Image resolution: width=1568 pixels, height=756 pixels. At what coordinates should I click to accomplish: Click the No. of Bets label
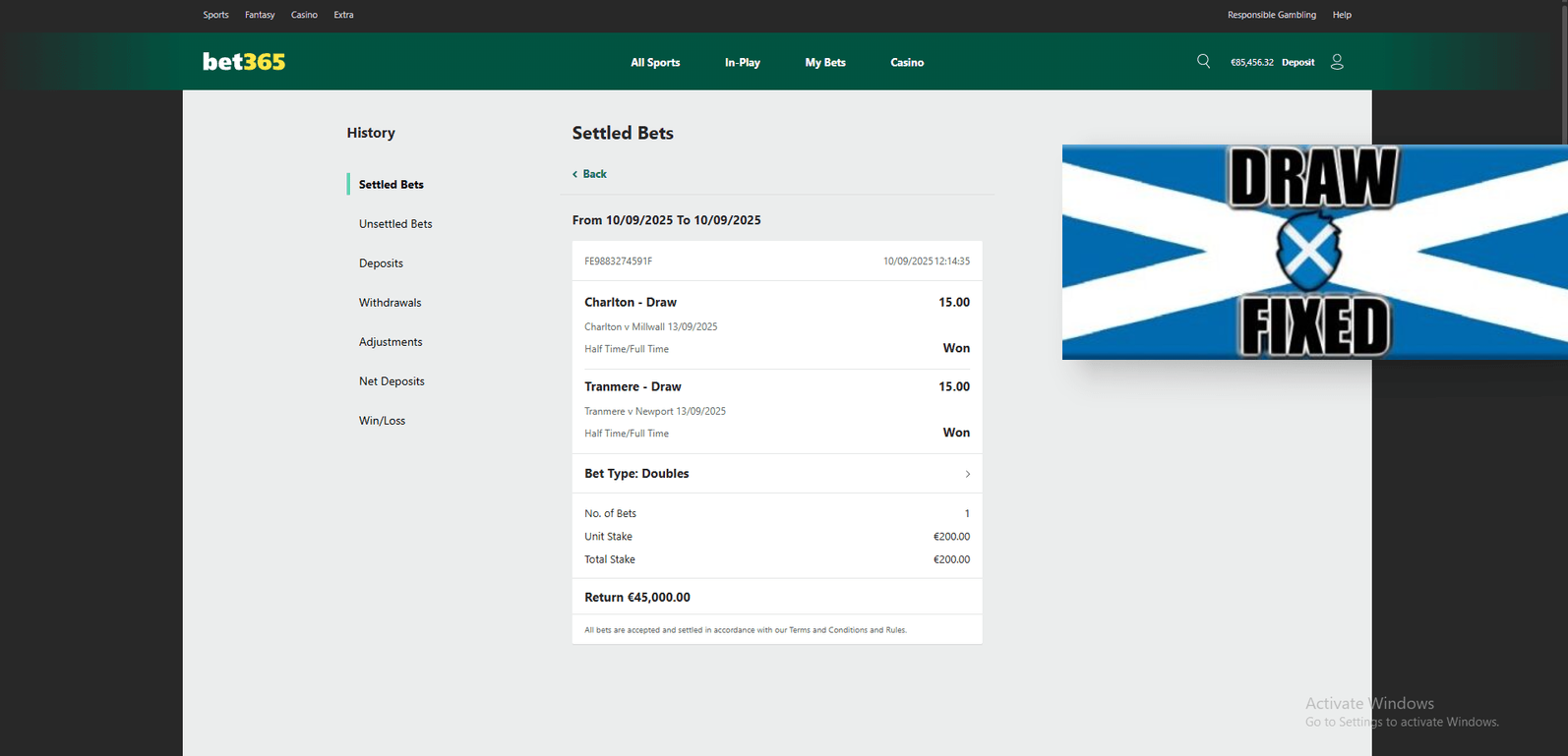click(x=610, y=513)
